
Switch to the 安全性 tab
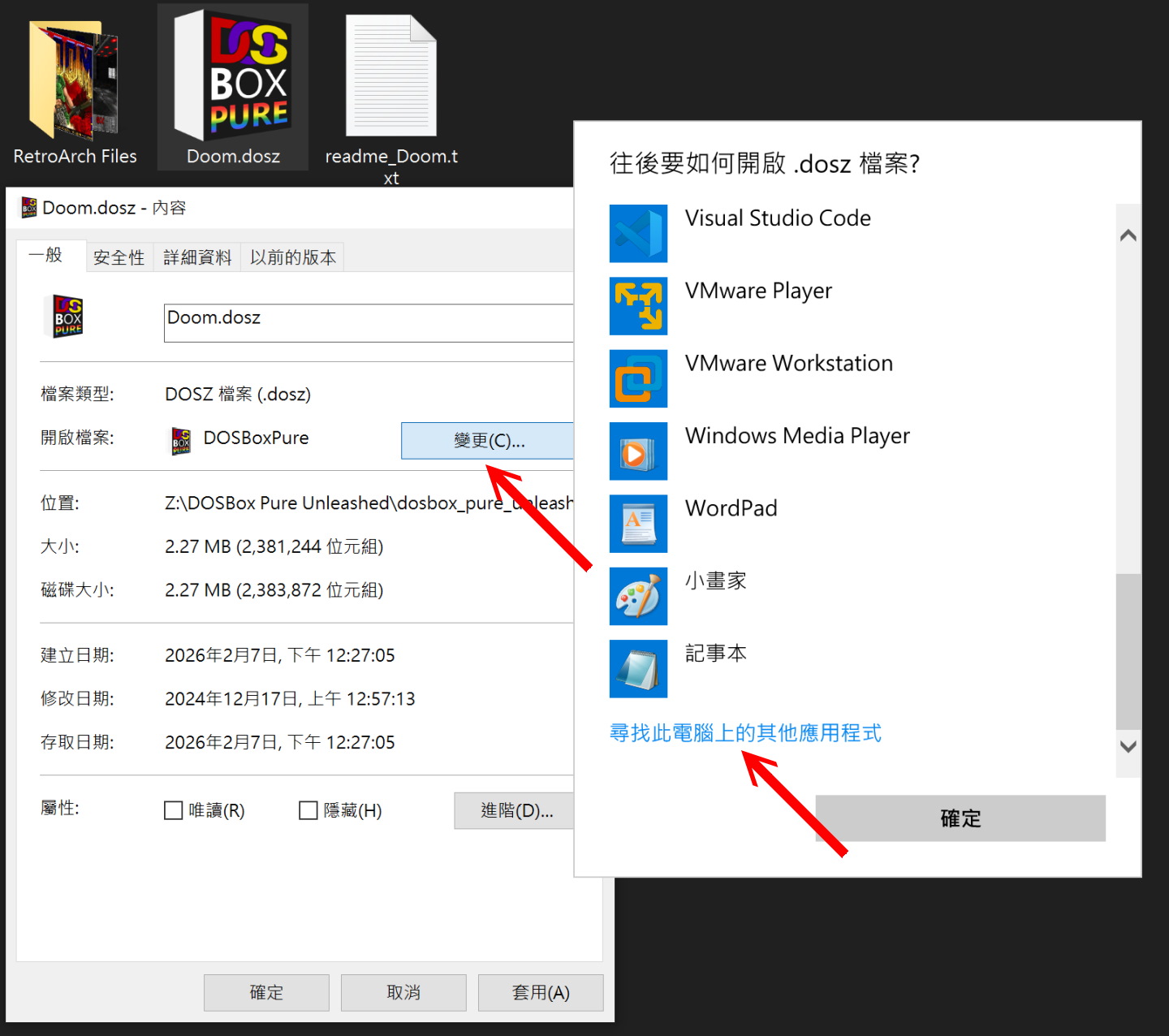119,257
